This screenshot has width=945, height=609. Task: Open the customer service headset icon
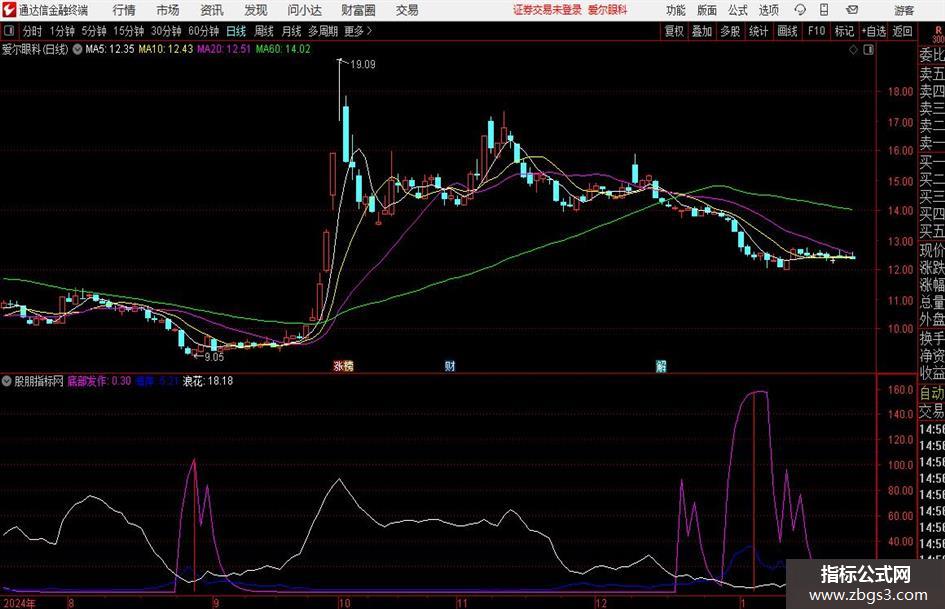click(800, 10)
